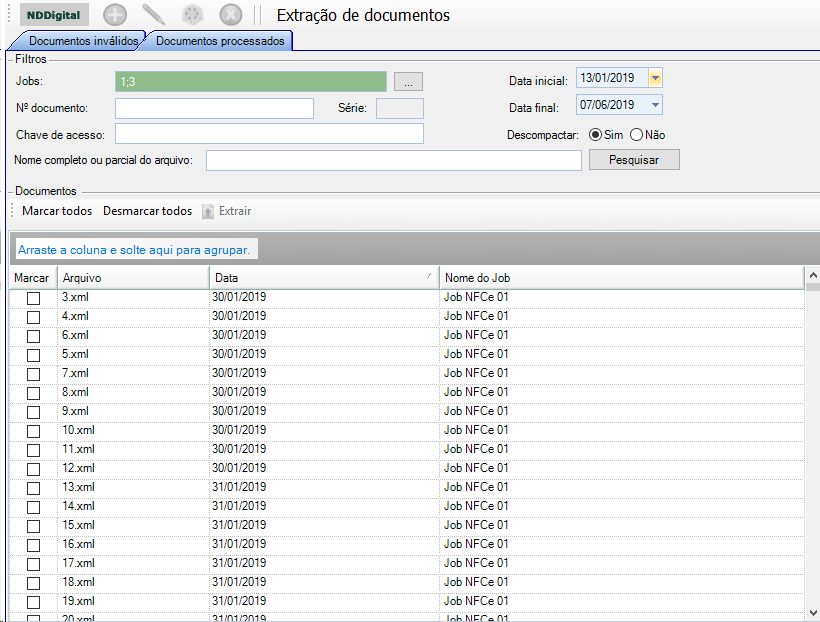Open Jobs selection with the ellipsis button
The image size is (820, 622).
409,82
